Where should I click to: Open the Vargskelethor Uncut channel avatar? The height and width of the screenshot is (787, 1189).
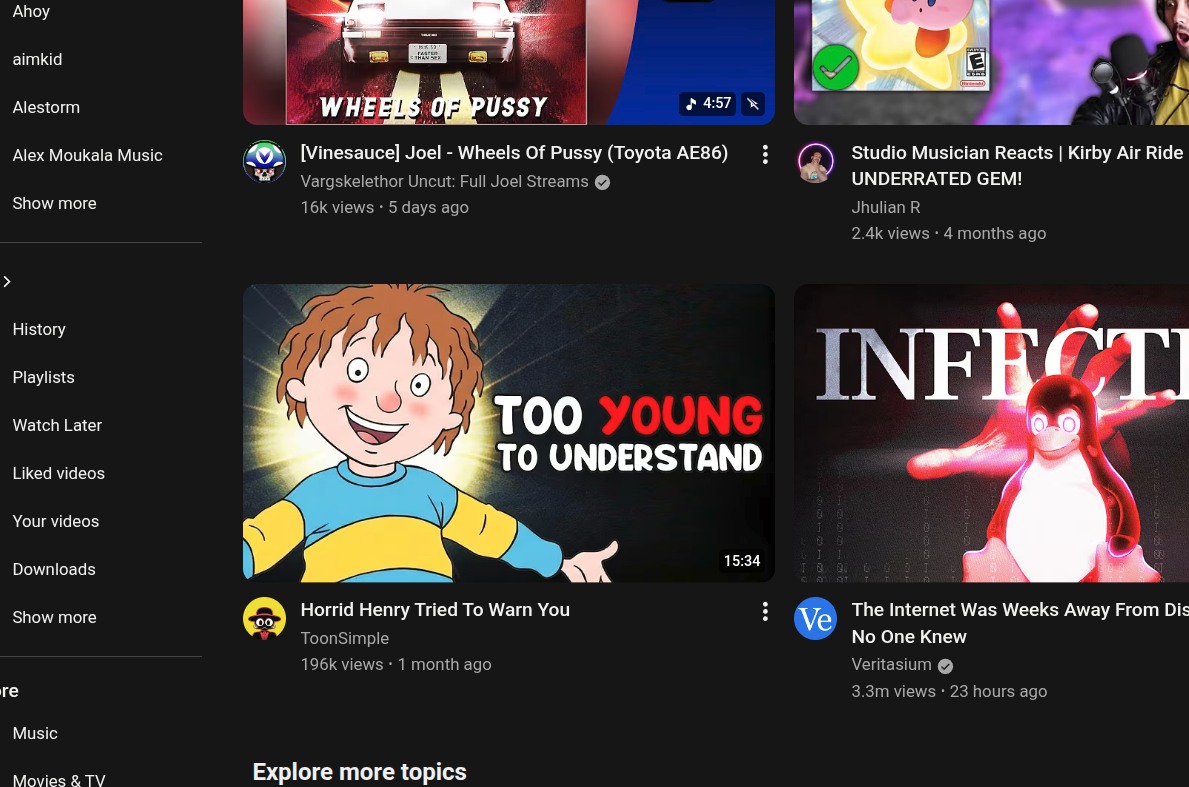pyautogui.click(x=264, y=161)
